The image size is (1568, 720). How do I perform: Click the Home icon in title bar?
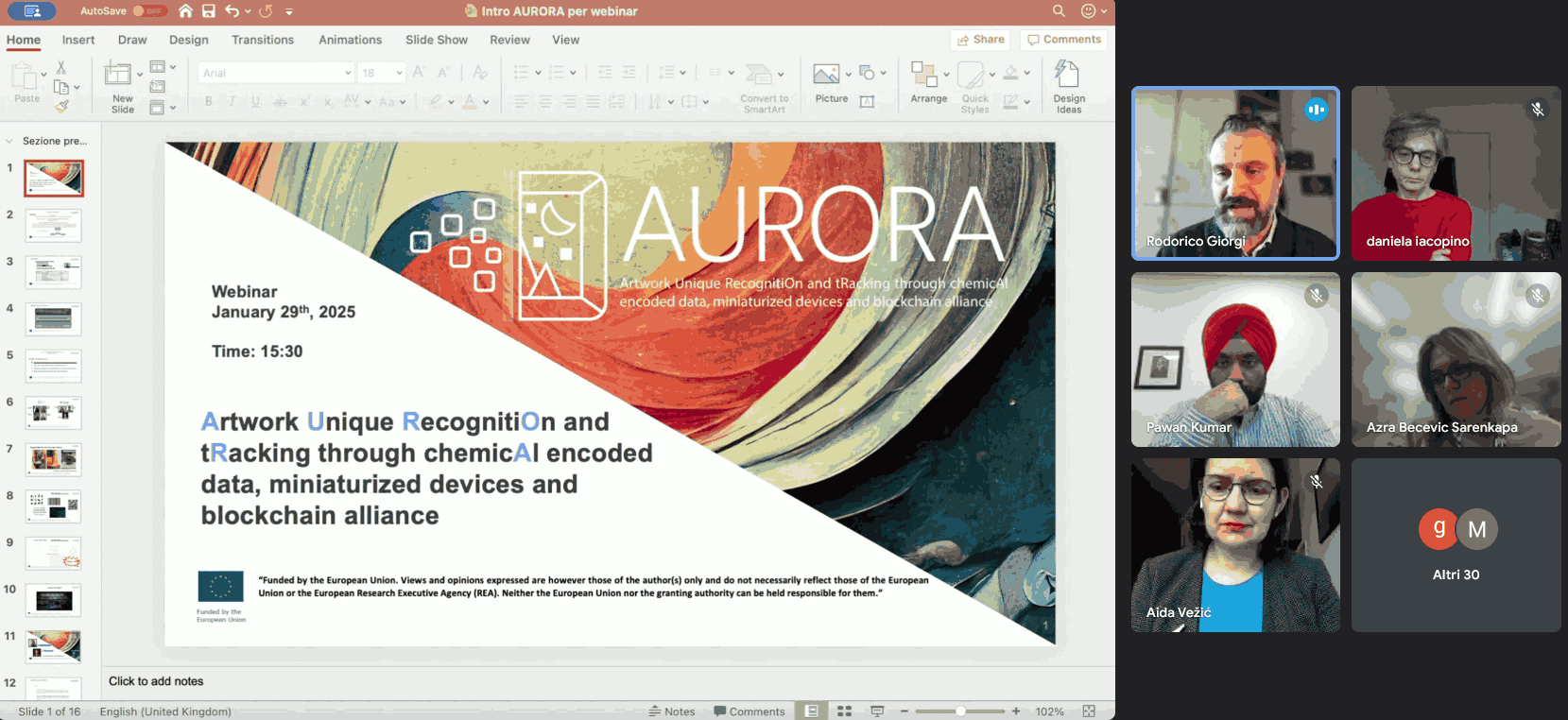point(185,11)
